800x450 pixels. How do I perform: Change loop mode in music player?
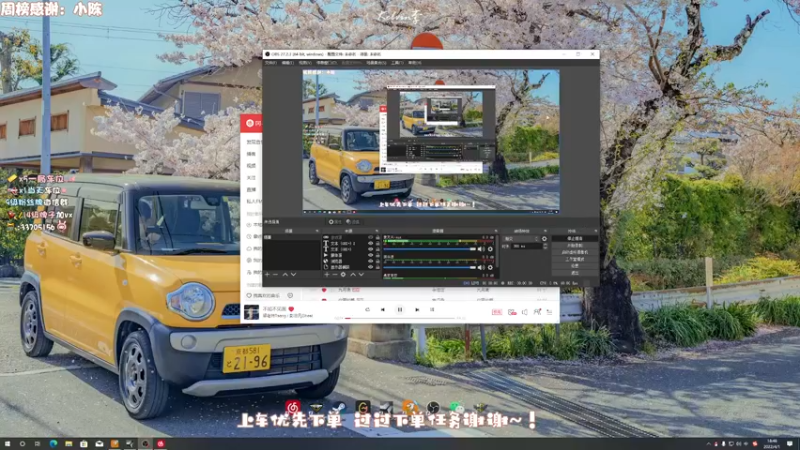point(367,310)
